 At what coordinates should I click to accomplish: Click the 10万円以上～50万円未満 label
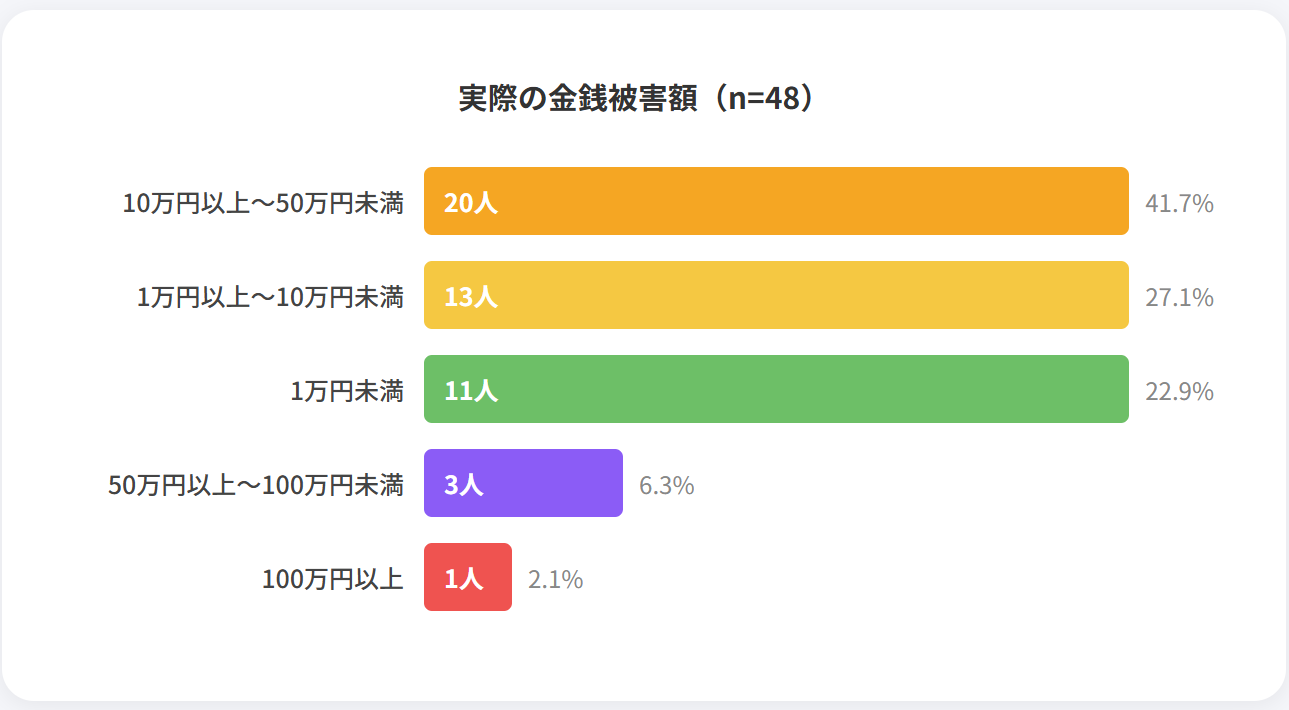263,203
